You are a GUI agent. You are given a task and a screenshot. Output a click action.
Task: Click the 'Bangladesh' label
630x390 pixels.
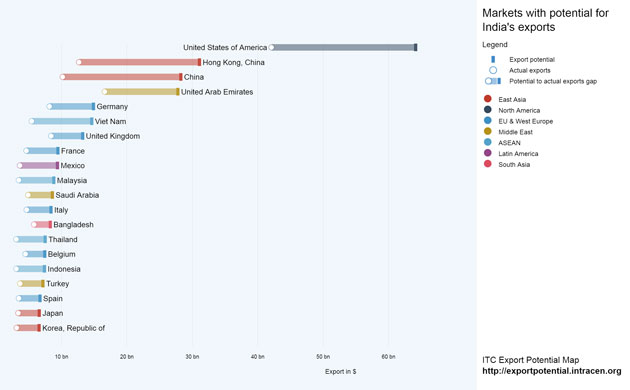click(x=74, y=225)
